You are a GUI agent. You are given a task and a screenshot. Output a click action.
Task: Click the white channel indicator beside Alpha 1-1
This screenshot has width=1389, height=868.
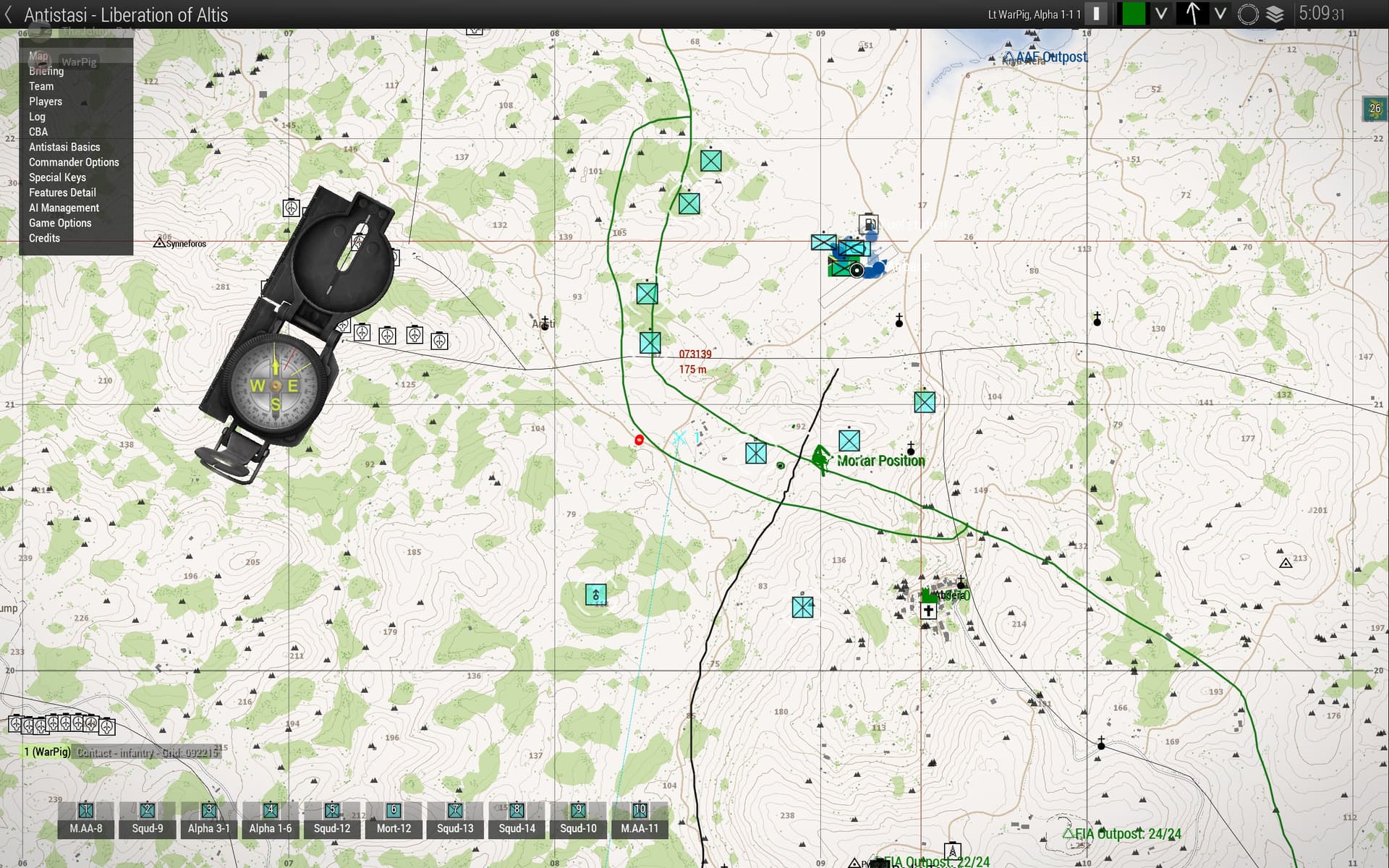[x=1097, y=14]
